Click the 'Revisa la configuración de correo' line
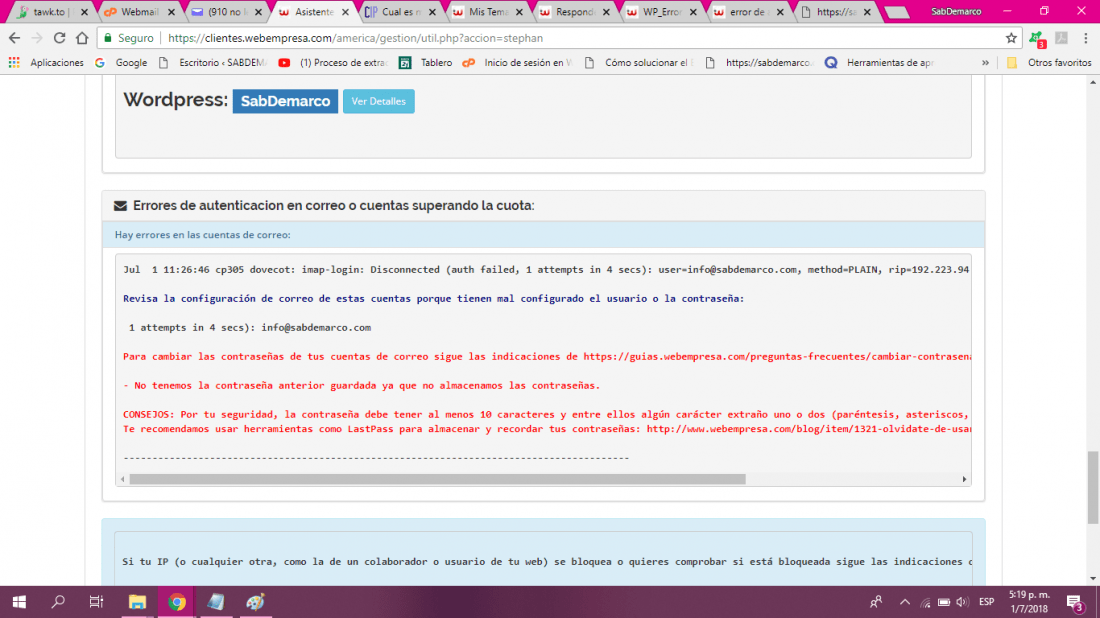 point(434,299)
